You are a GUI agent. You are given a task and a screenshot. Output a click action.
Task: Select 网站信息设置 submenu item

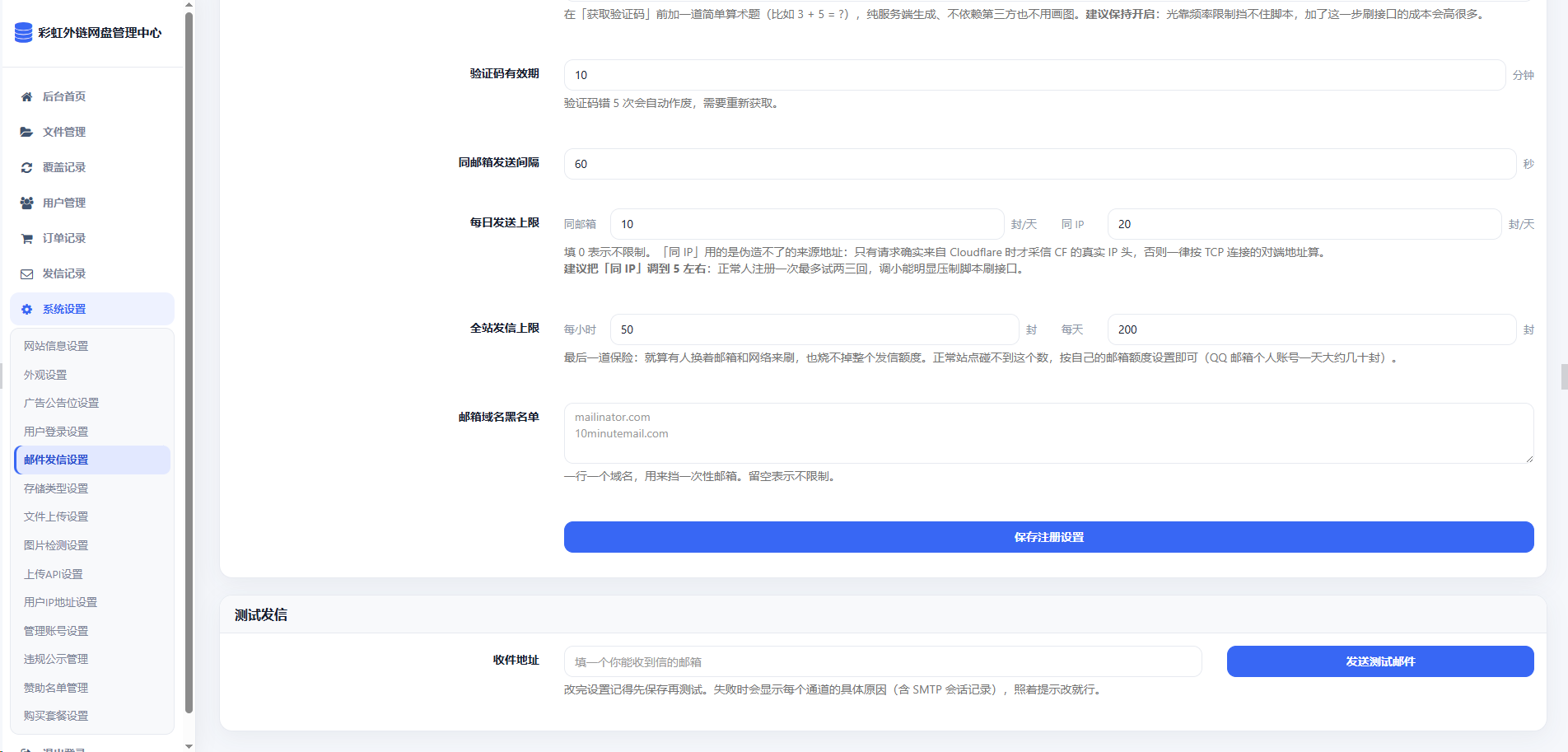point(92,346)
